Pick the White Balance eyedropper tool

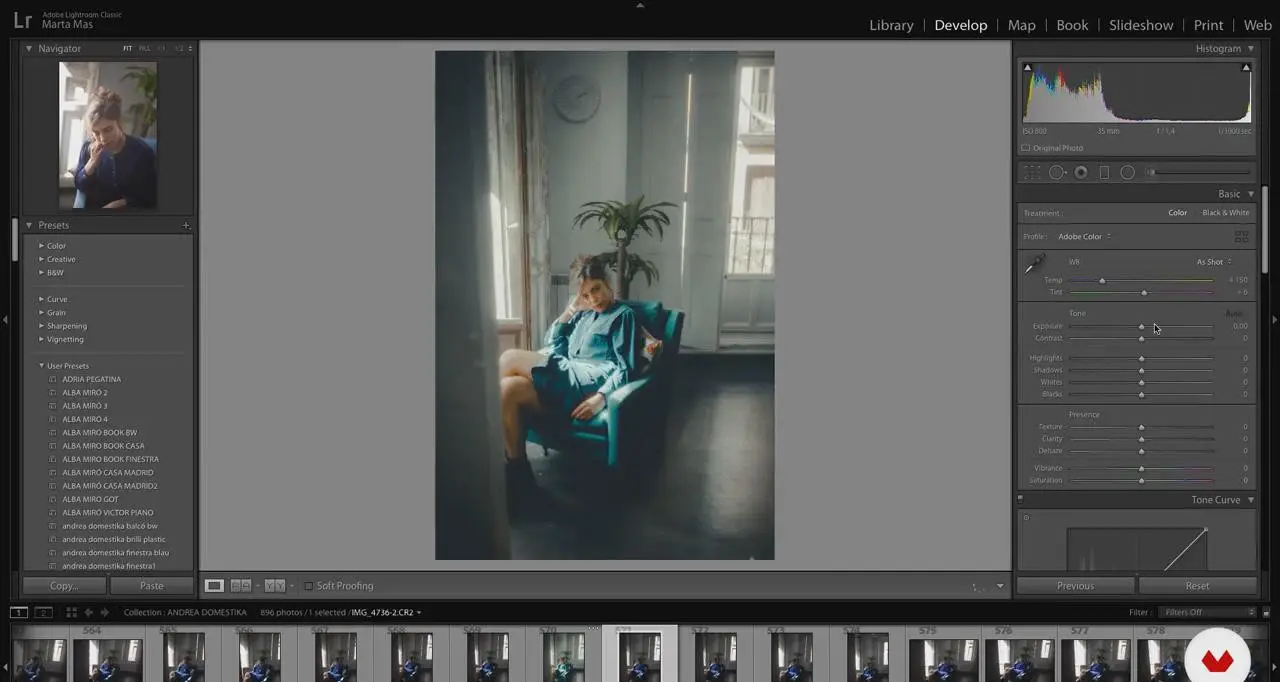[x=1034, y=265]
